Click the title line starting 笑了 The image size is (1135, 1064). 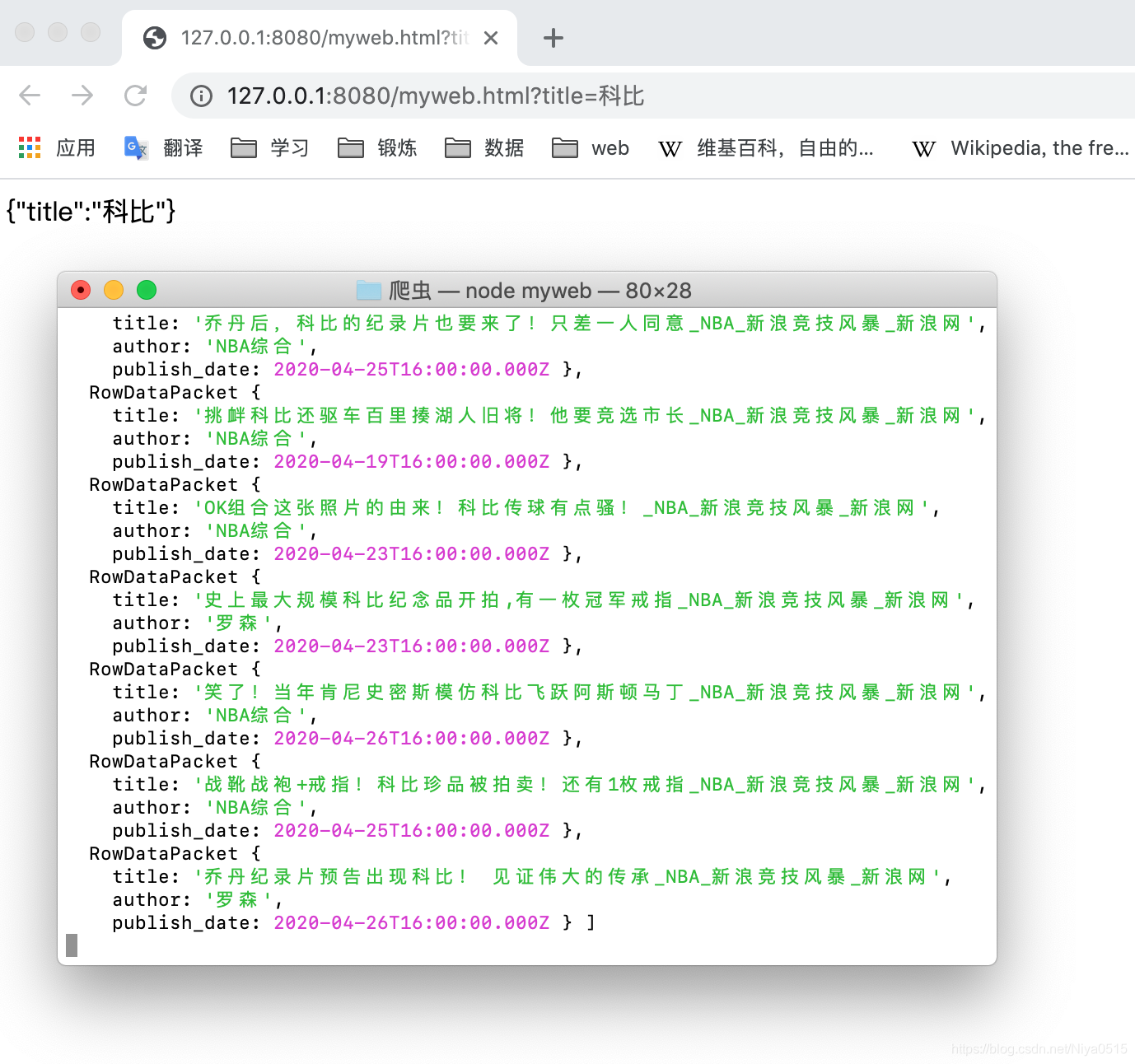point(549,693)
